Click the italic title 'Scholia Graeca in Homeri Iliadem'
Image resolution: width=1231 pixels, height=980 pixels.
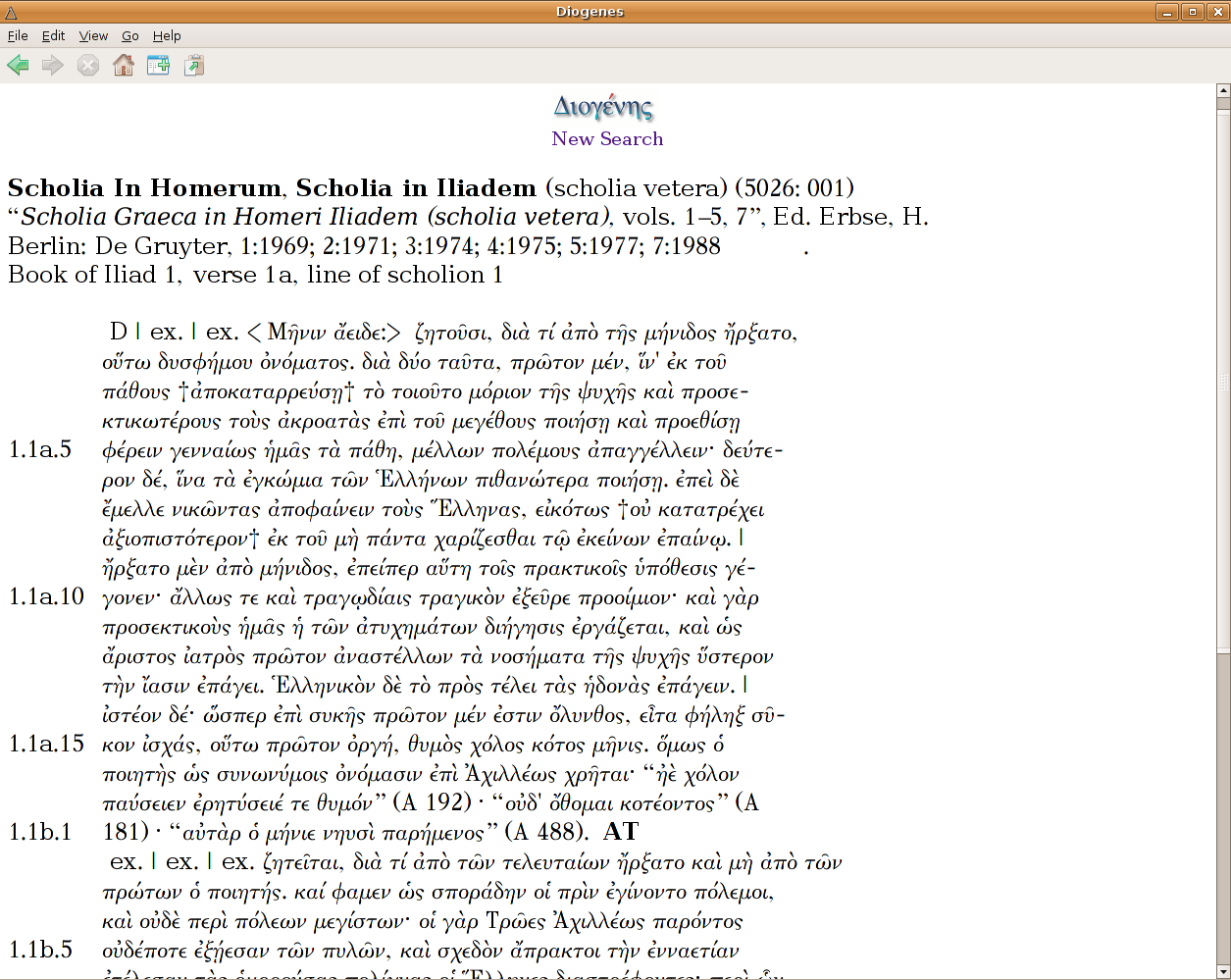220,218
